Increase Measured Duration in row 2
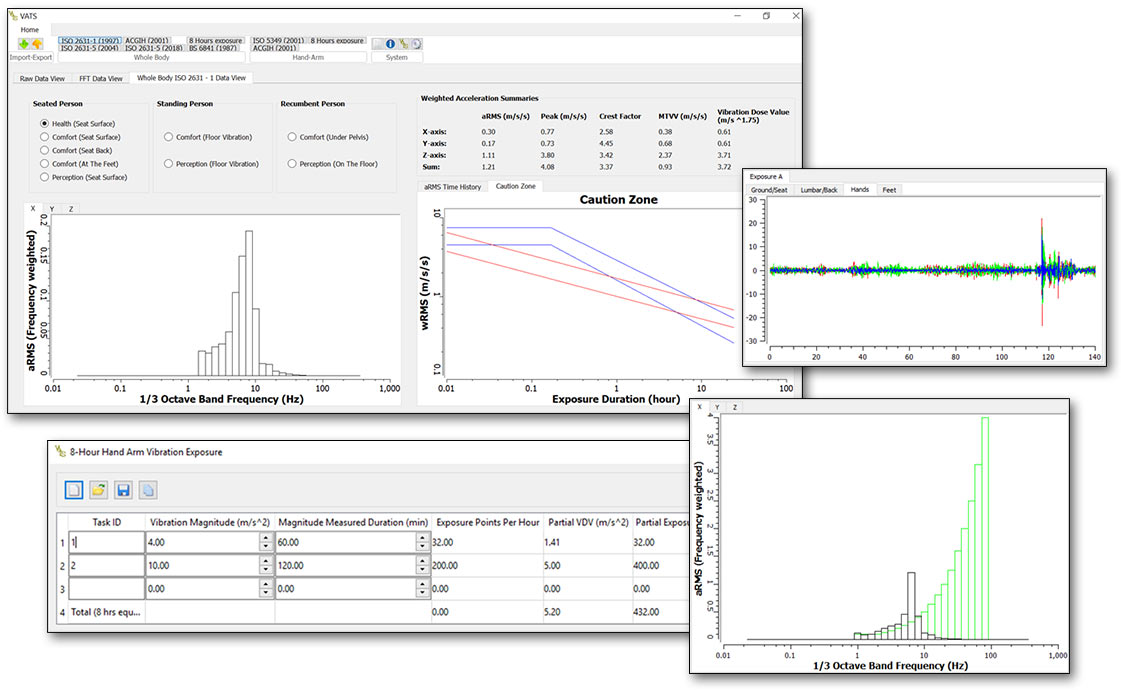 point(423,561)
